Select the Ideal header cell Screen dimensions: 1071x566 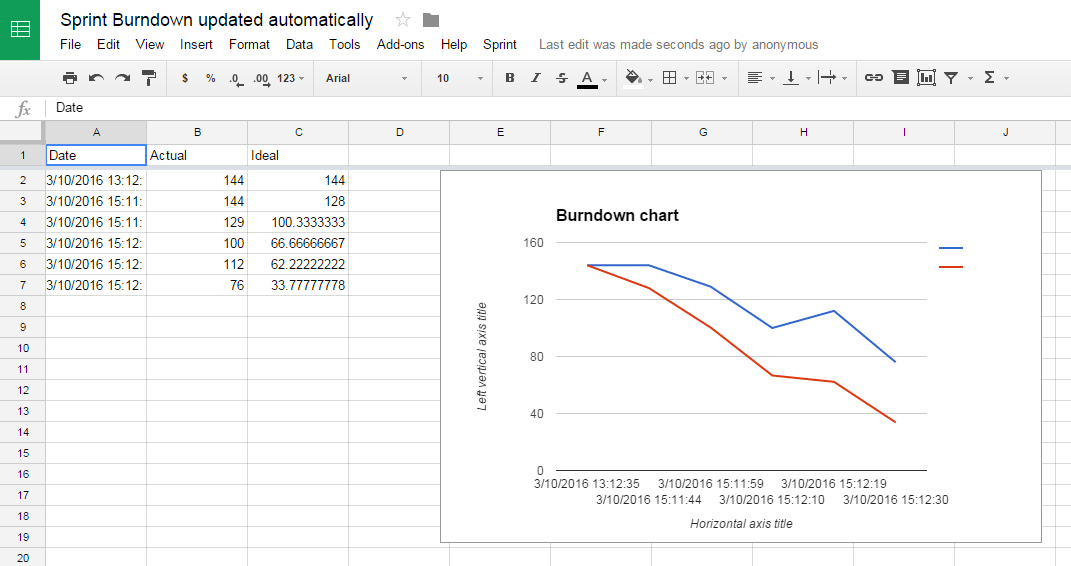coord(298,156)
